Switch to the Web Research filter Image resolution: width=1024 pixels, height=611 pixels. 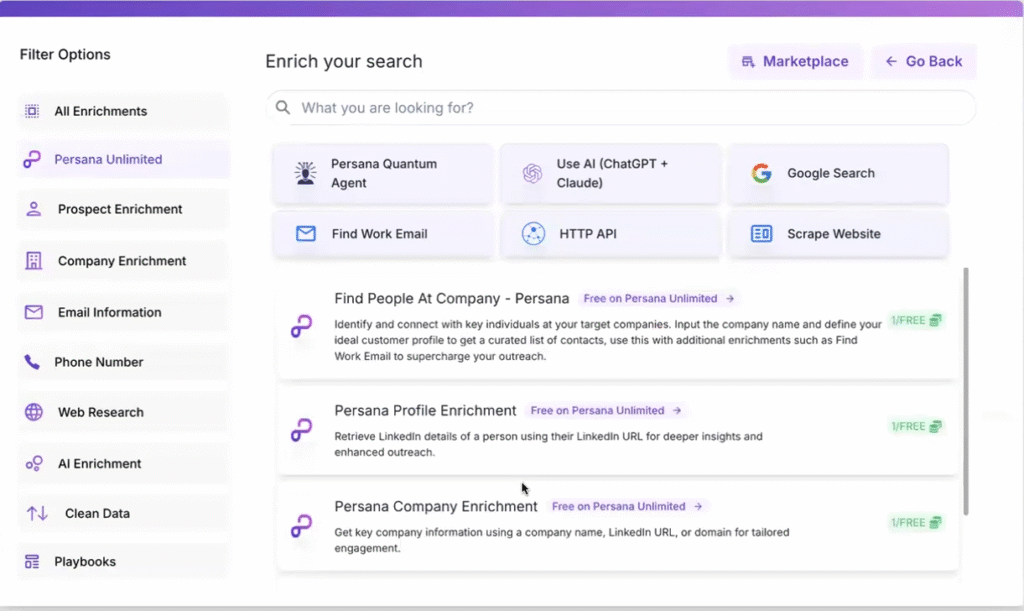click(123, 412)
